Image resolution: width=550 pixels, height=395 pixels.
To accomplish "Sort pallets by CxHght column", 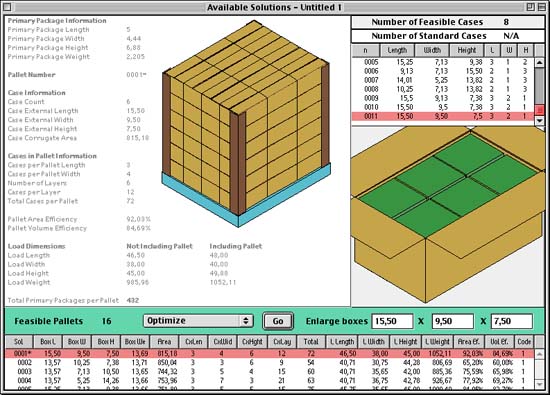I will [252, 341].
